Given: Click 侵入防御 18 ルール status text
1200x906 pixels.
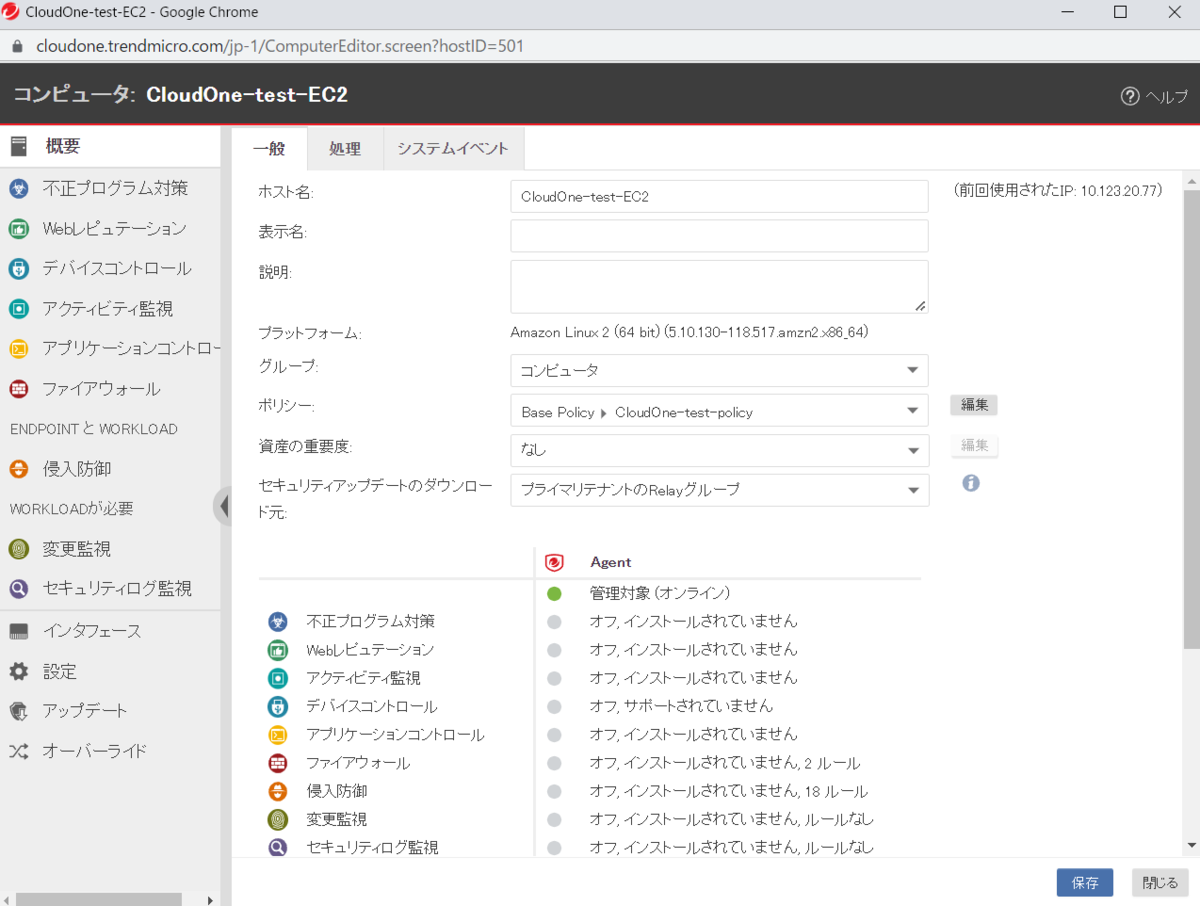Looking at the screenshot, I should [x=729, y=791].
